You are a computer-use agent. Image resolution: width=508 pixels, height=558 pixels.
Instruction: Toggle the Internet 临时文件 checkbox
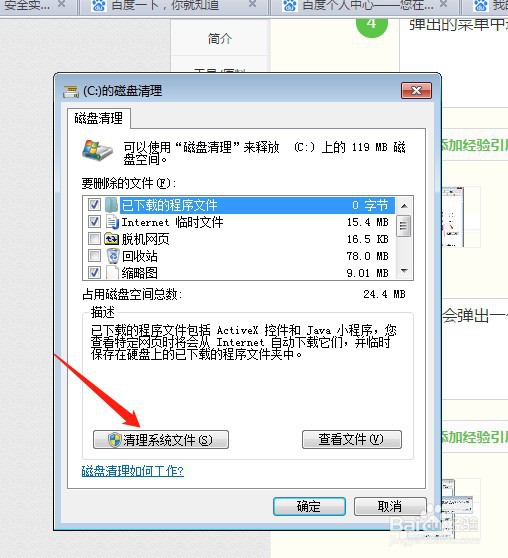[x=94, y=222]
